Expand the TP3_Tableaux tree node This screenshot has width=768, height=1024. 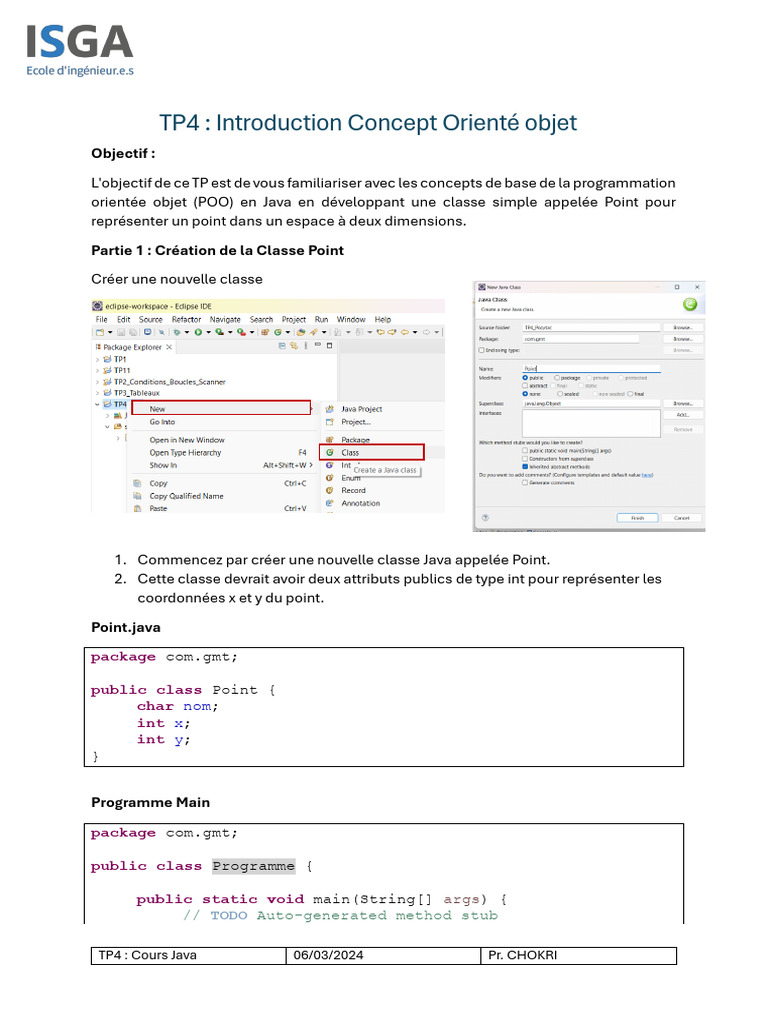tap(98, 393)
